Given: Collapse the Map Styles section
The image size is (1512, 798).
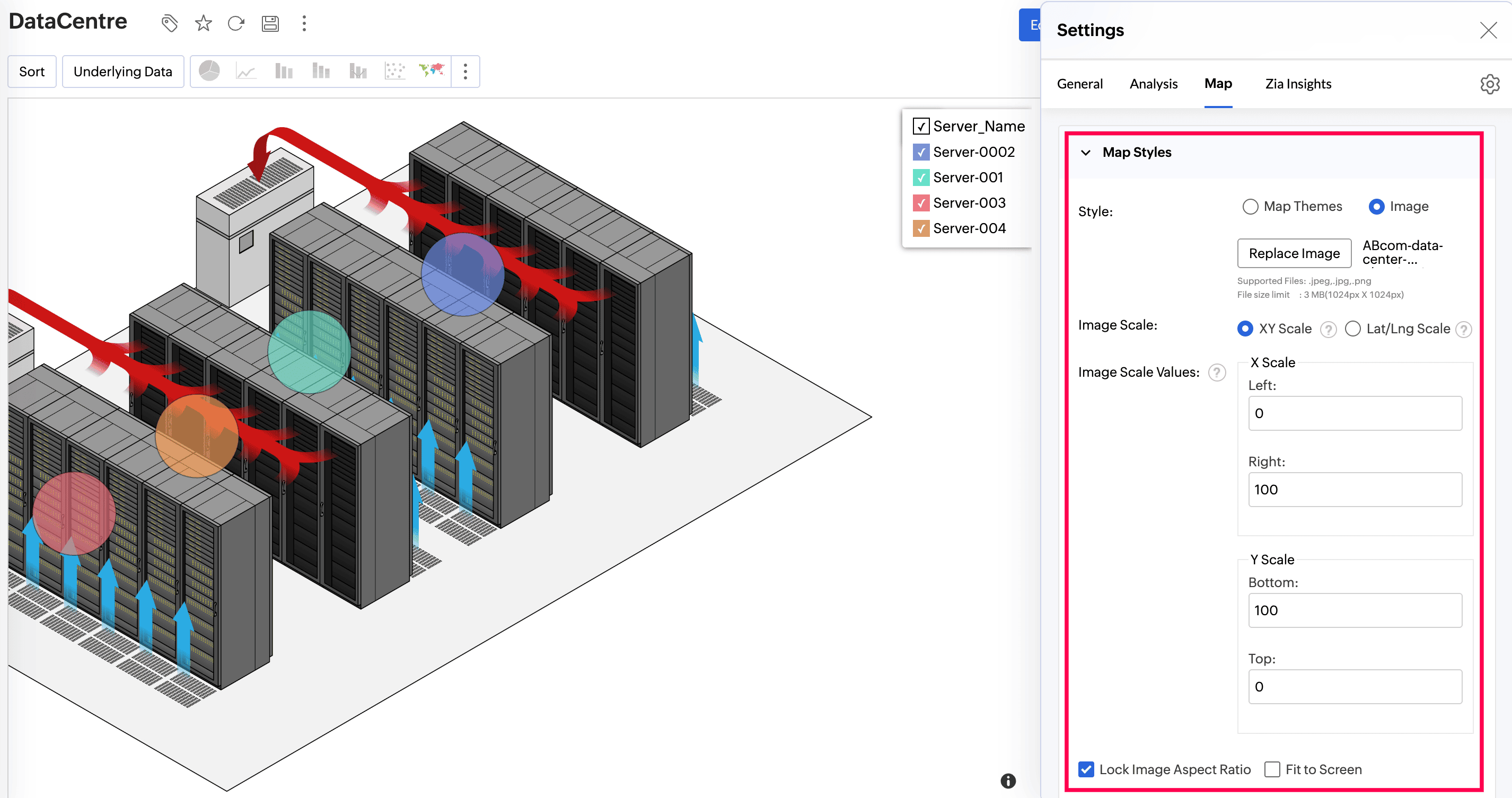Looking at the screenshot, I should (1086, 153).
